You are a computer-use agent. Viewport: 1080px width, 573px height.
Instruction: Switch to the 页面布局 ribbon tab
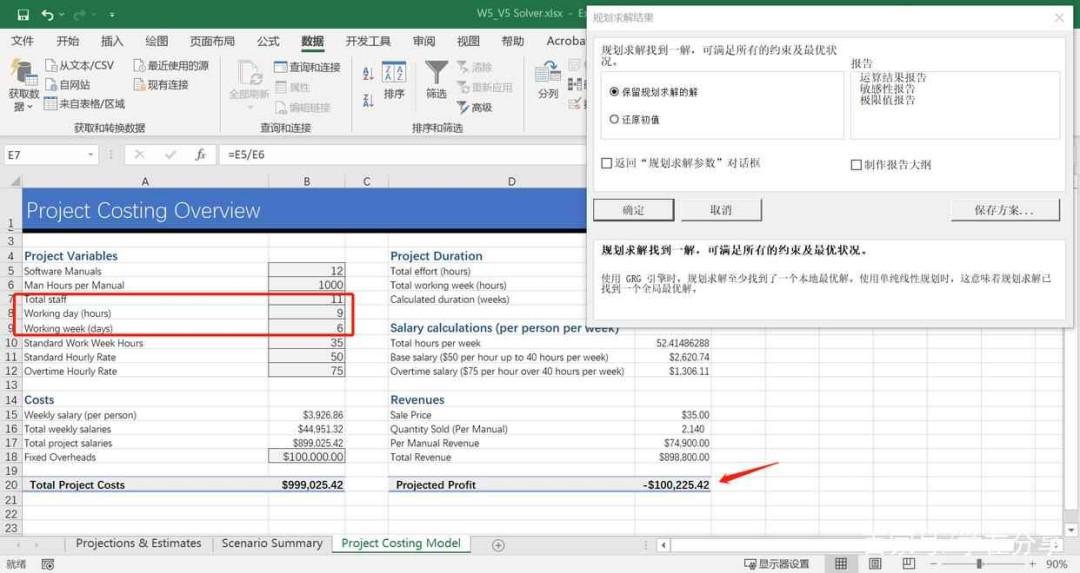point(212,41)
